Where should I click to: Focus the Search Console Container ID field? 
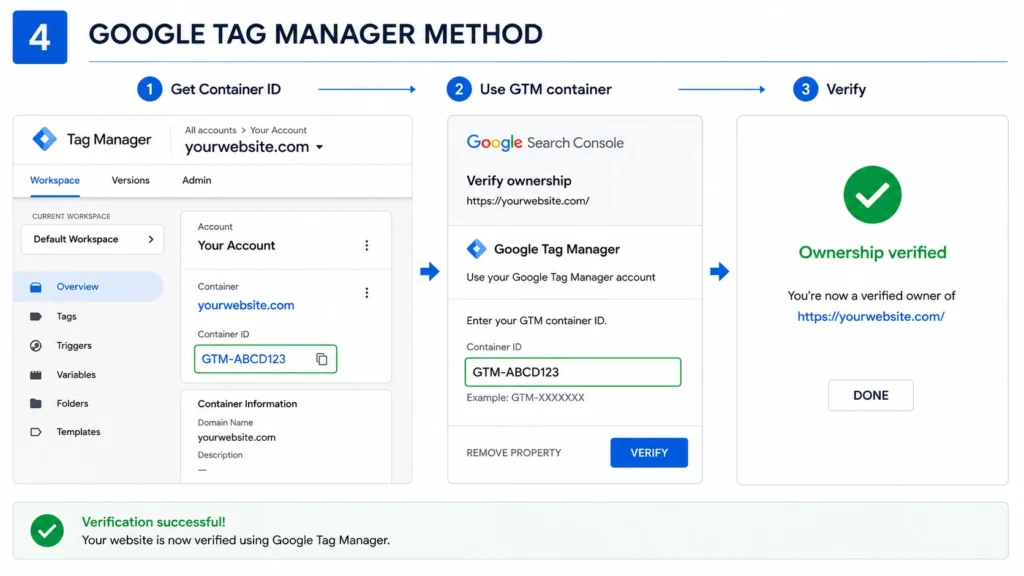point(573,372)
